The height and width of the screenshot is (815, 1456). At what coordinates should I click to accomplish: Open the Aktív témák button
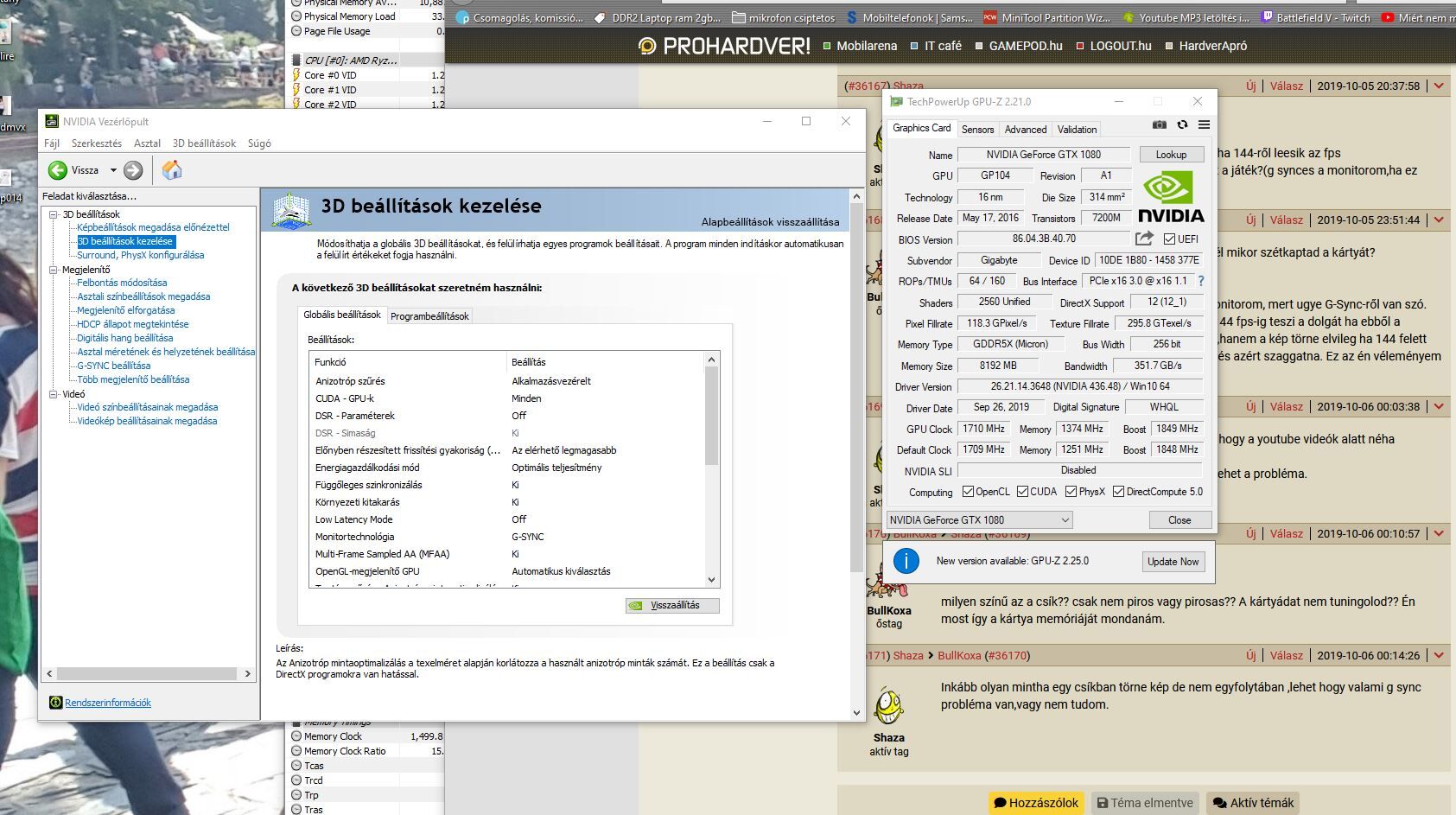[1253, 803]
